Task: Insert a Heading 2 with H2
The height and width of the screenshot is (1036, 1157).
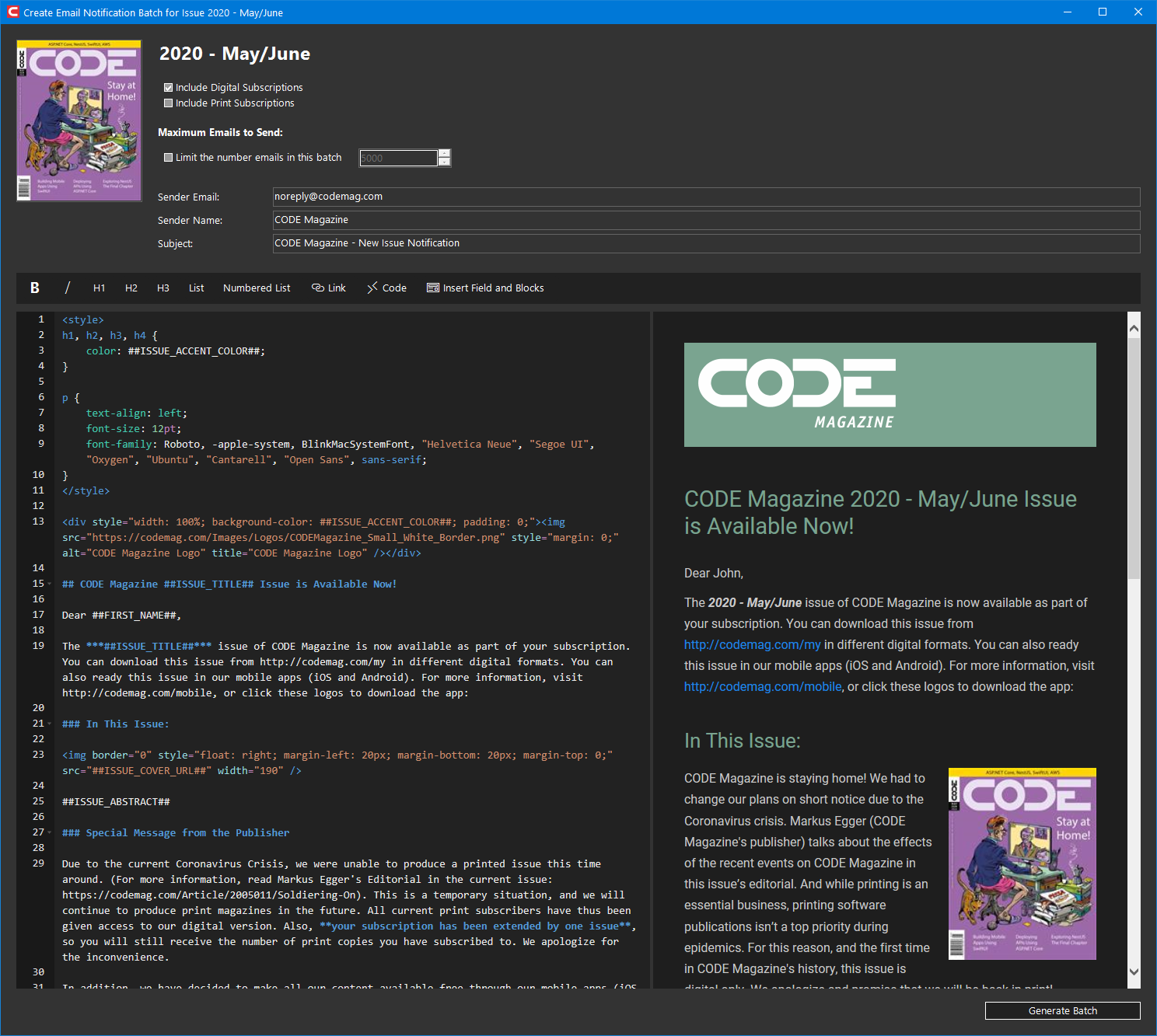Action: [131, 288]
